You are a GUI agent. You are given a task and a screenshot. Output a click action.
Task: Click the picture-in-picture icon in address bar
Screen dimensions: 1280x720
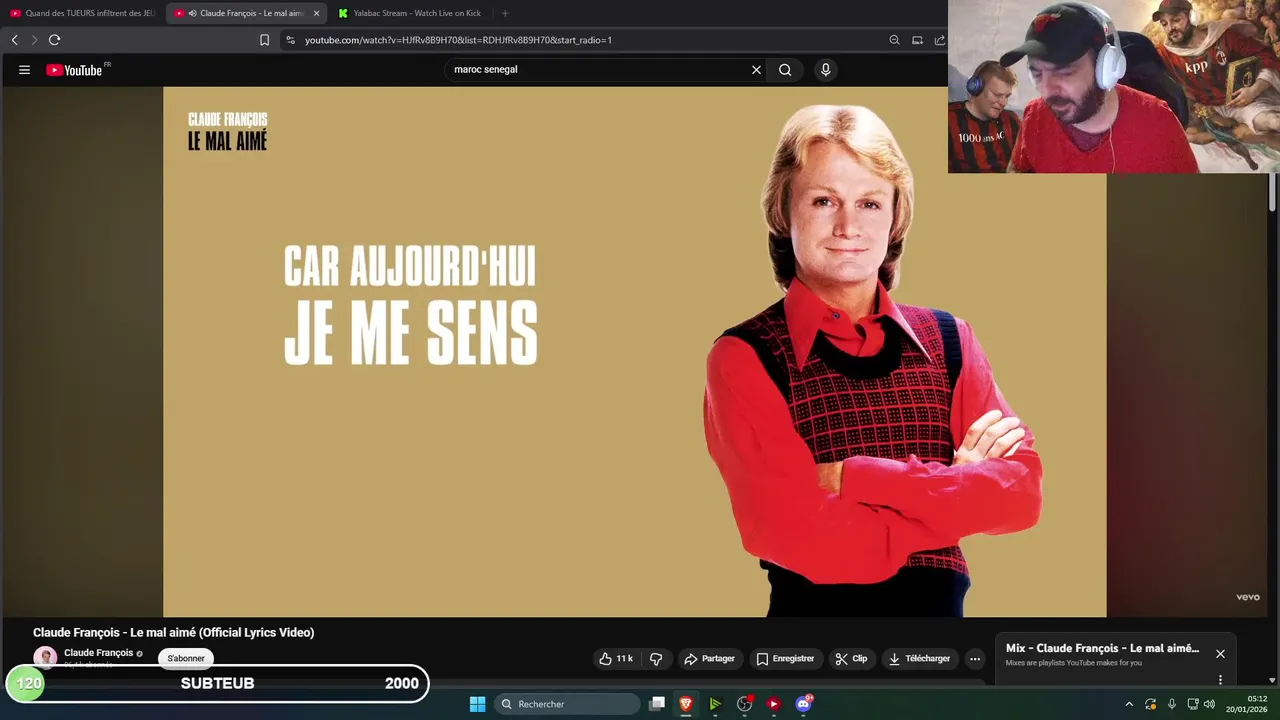[x=917, y=40]
